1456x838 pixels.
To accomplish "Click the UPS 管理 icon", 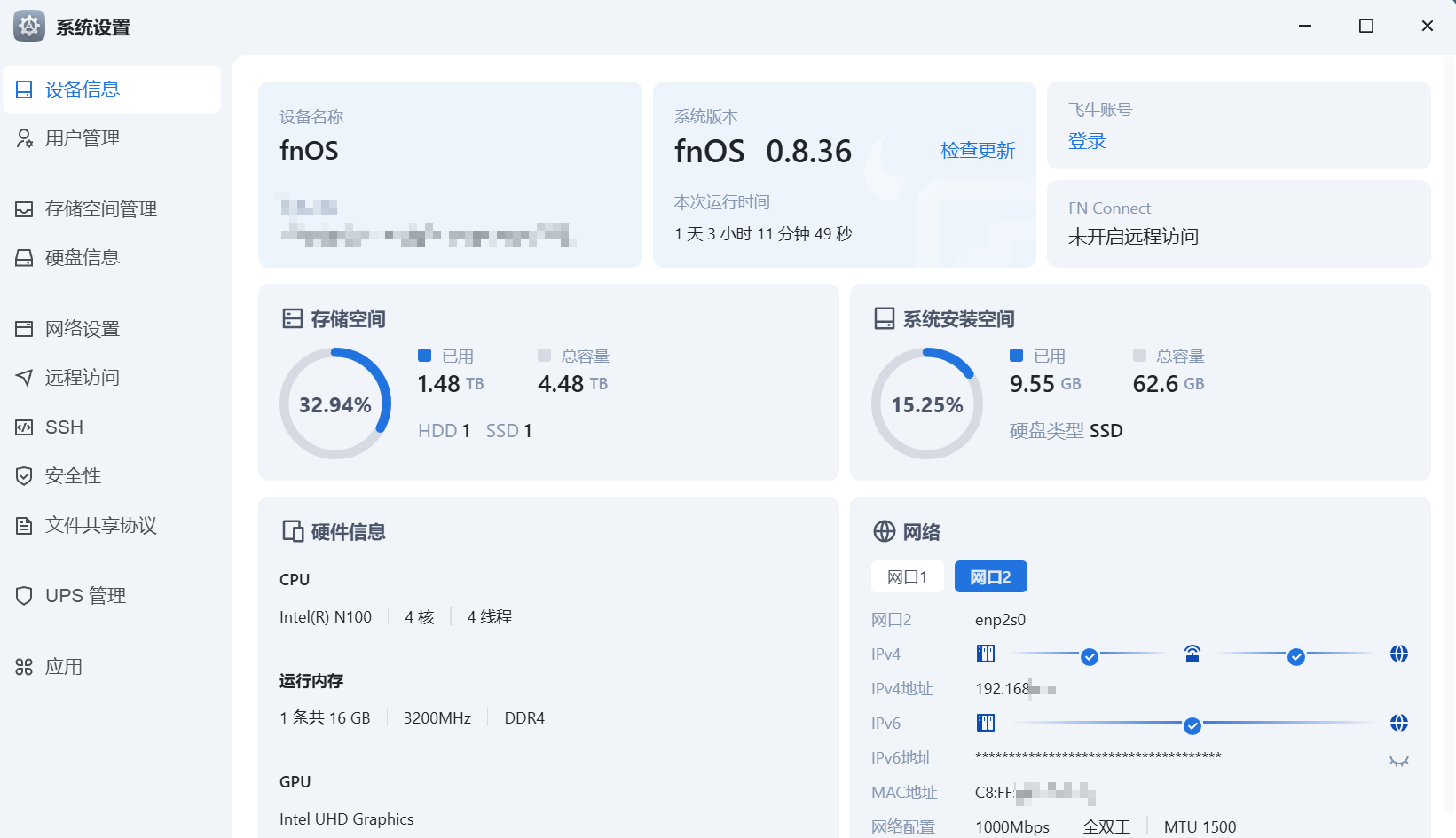I will [x=24, y=596].
